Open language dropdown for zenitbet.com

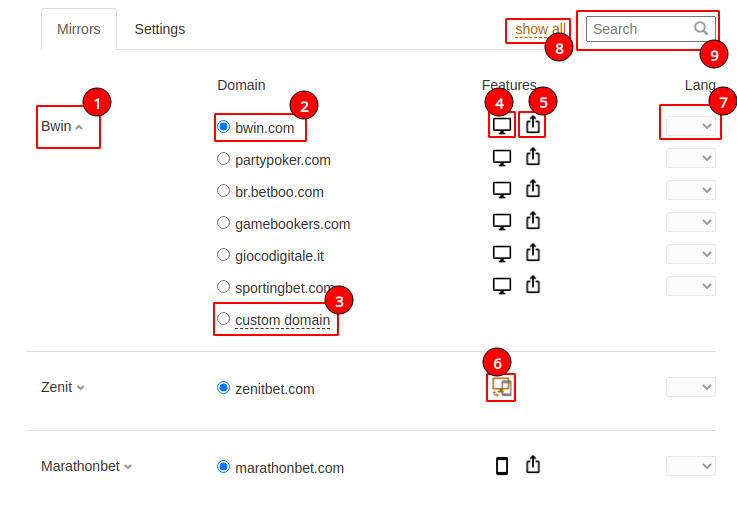690,387
